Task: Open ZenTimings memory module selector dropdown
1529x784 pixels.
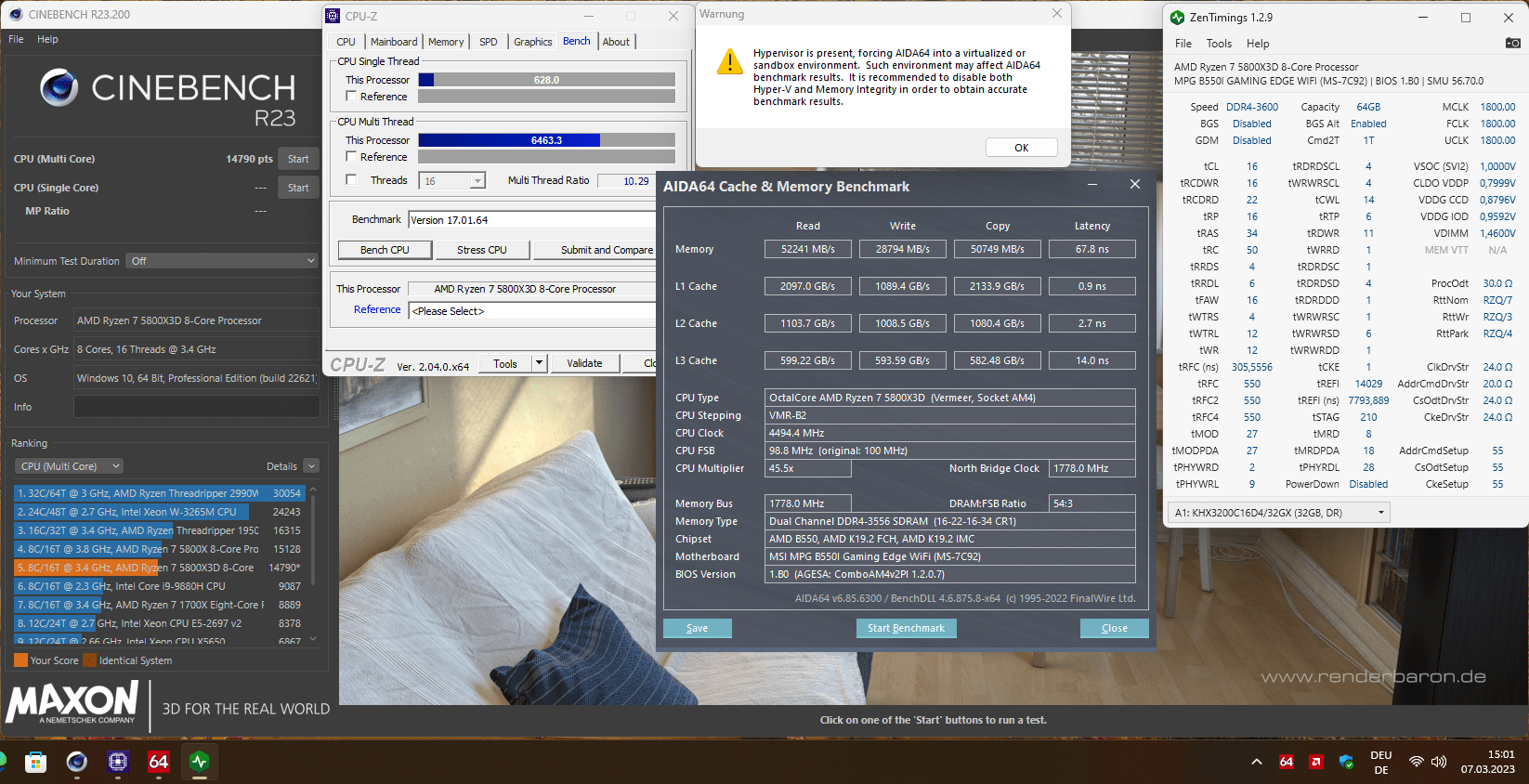Action: pos(1278,513)
